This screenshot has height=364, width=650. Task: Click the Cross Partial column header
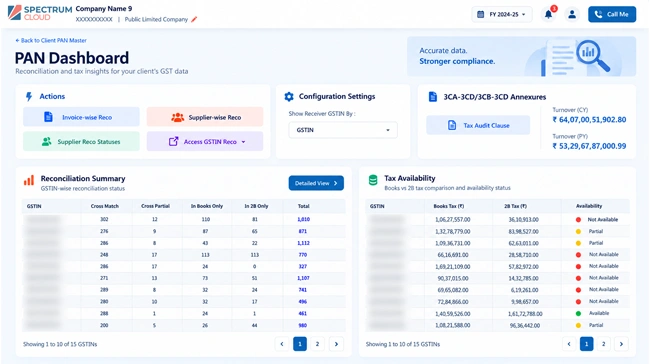click(155, 206)
